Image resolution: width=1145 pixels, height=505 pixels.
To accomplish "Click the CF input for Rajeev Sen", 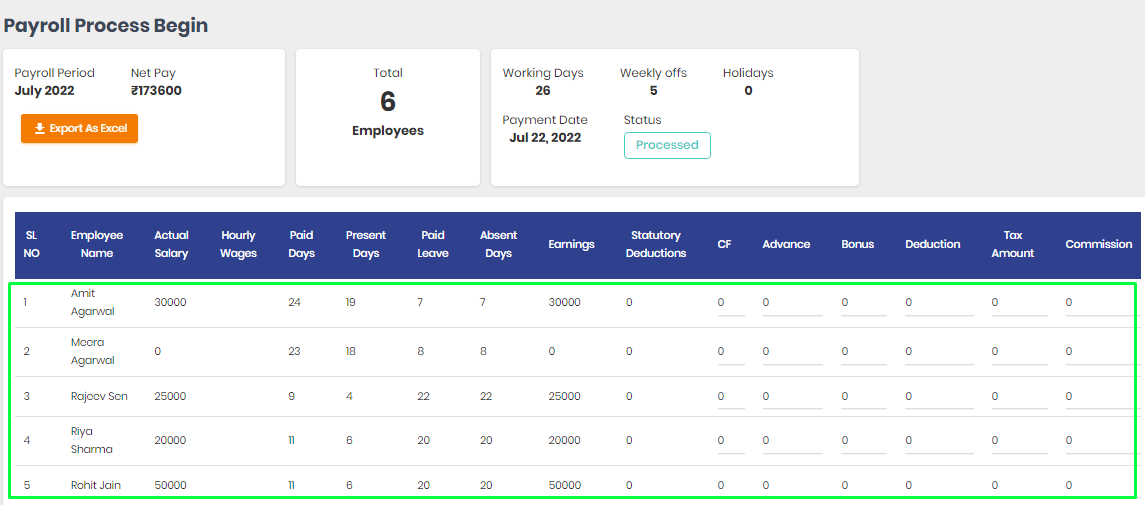I will (x=731, y=398).
